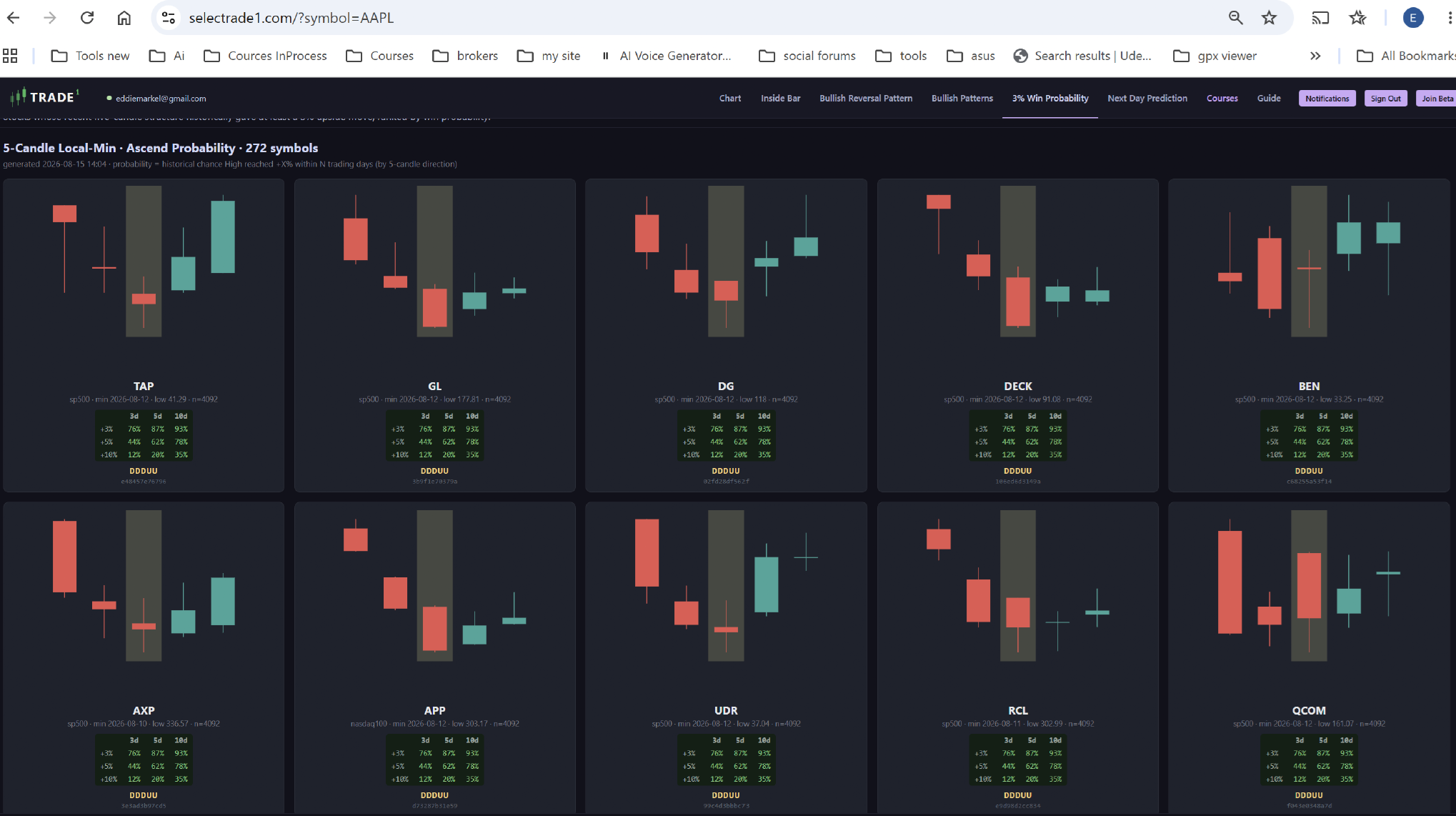Image resolution: width=1456 pixels, height=816 pixels.
Task: Open the my site bookmark folder
Action: 549,56
